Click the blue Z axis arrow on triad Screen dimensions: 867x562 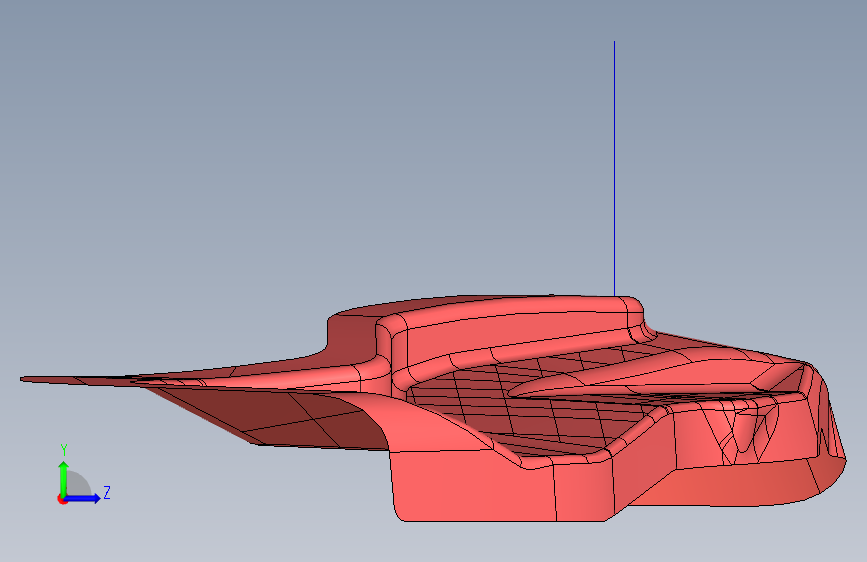pos(83,498)
